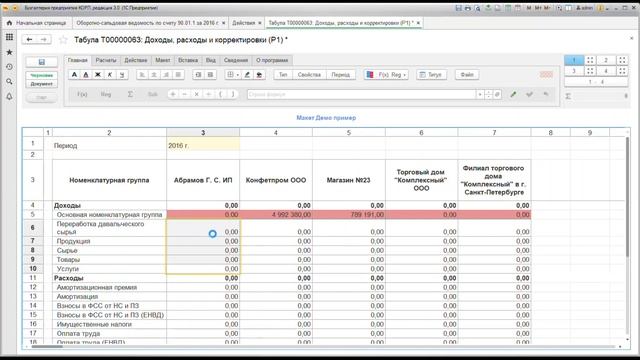Close the Действия window tab
This screenshot has width=640, height=360.
click(260, 23)
